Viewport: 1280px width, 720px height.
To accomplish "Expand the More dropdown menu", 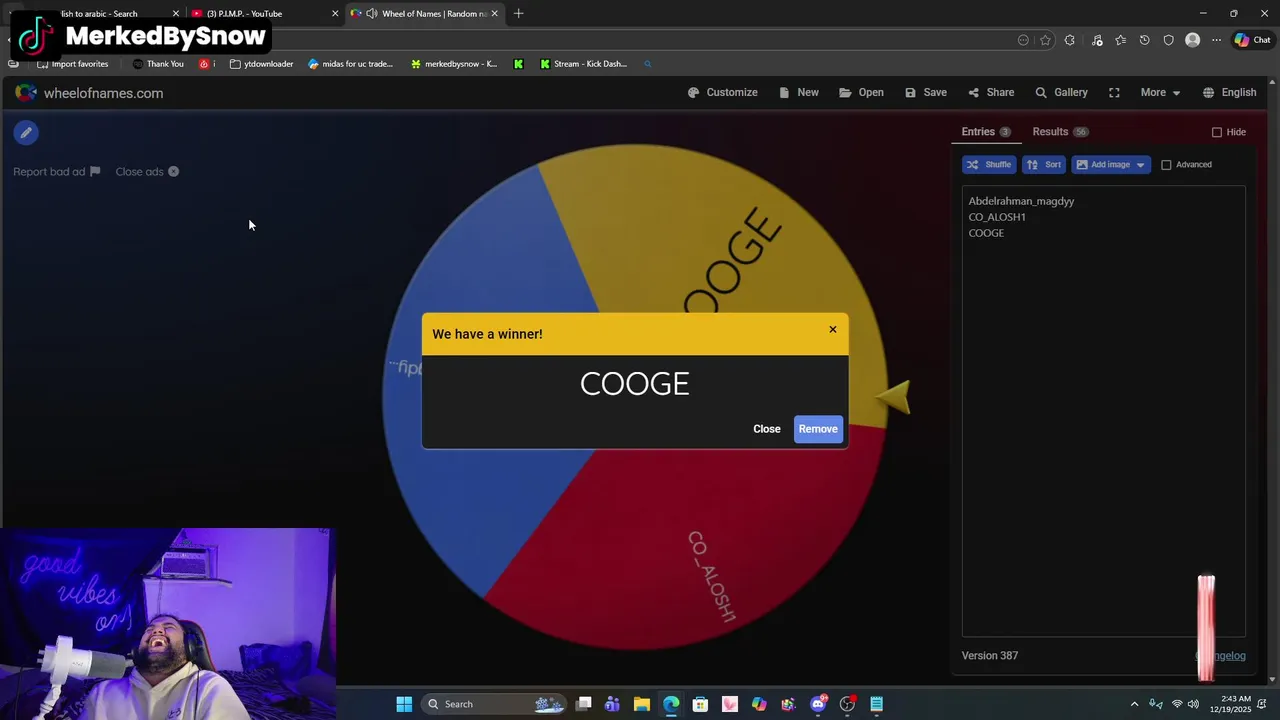I will pos(1160,93).
